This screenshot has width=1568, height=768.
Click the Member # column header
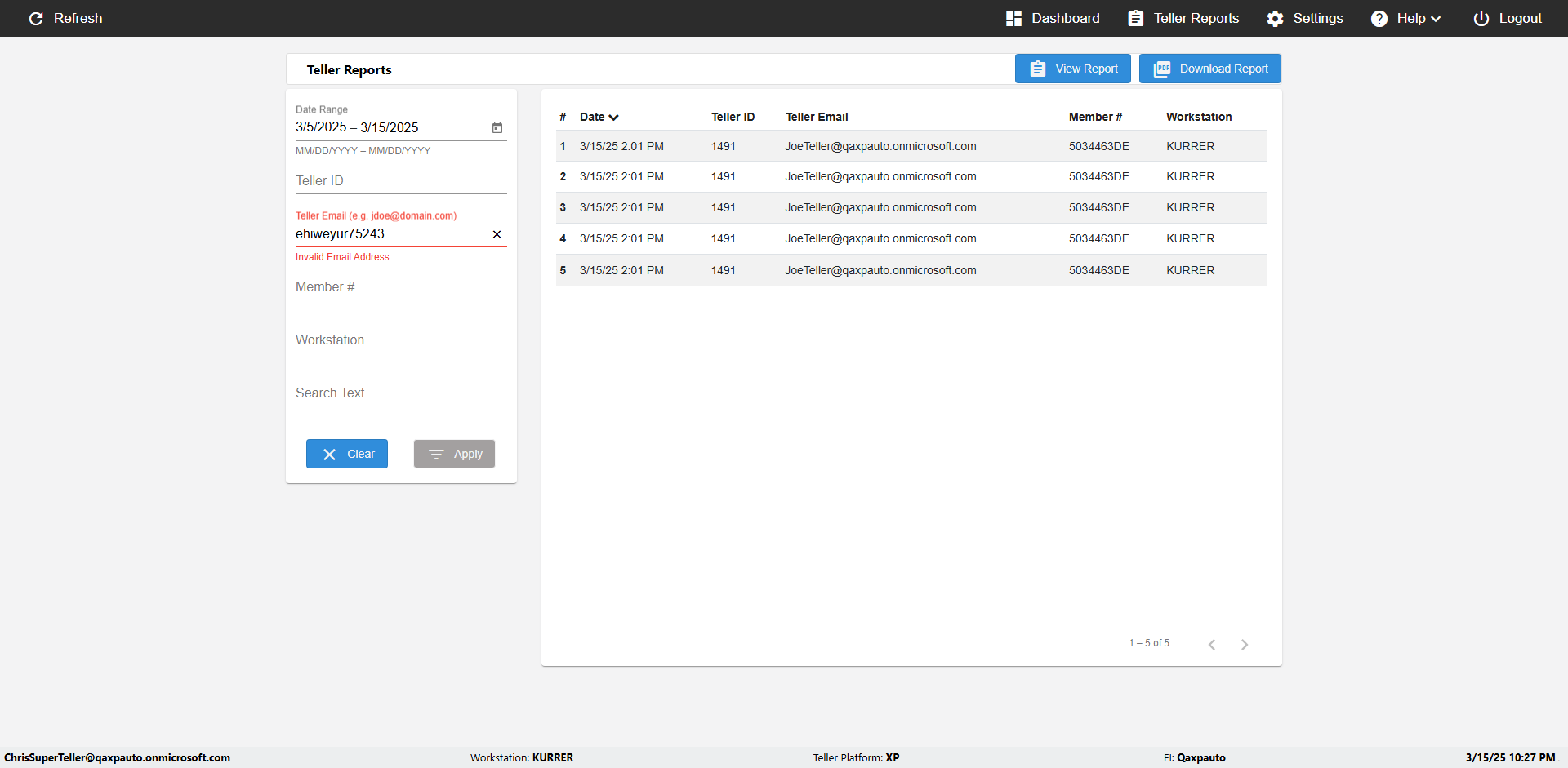tap(1095, 117)
